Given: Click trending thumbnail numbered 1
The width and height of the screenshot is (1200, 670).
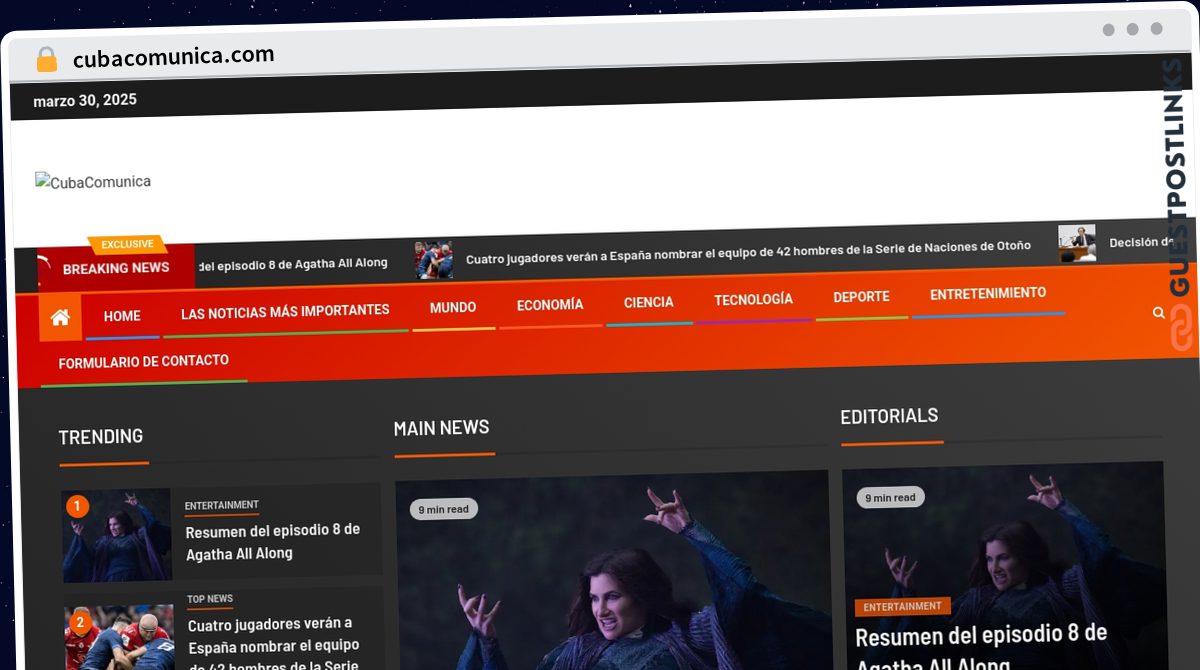Looking at the screenshot, I should coord(117,536).
